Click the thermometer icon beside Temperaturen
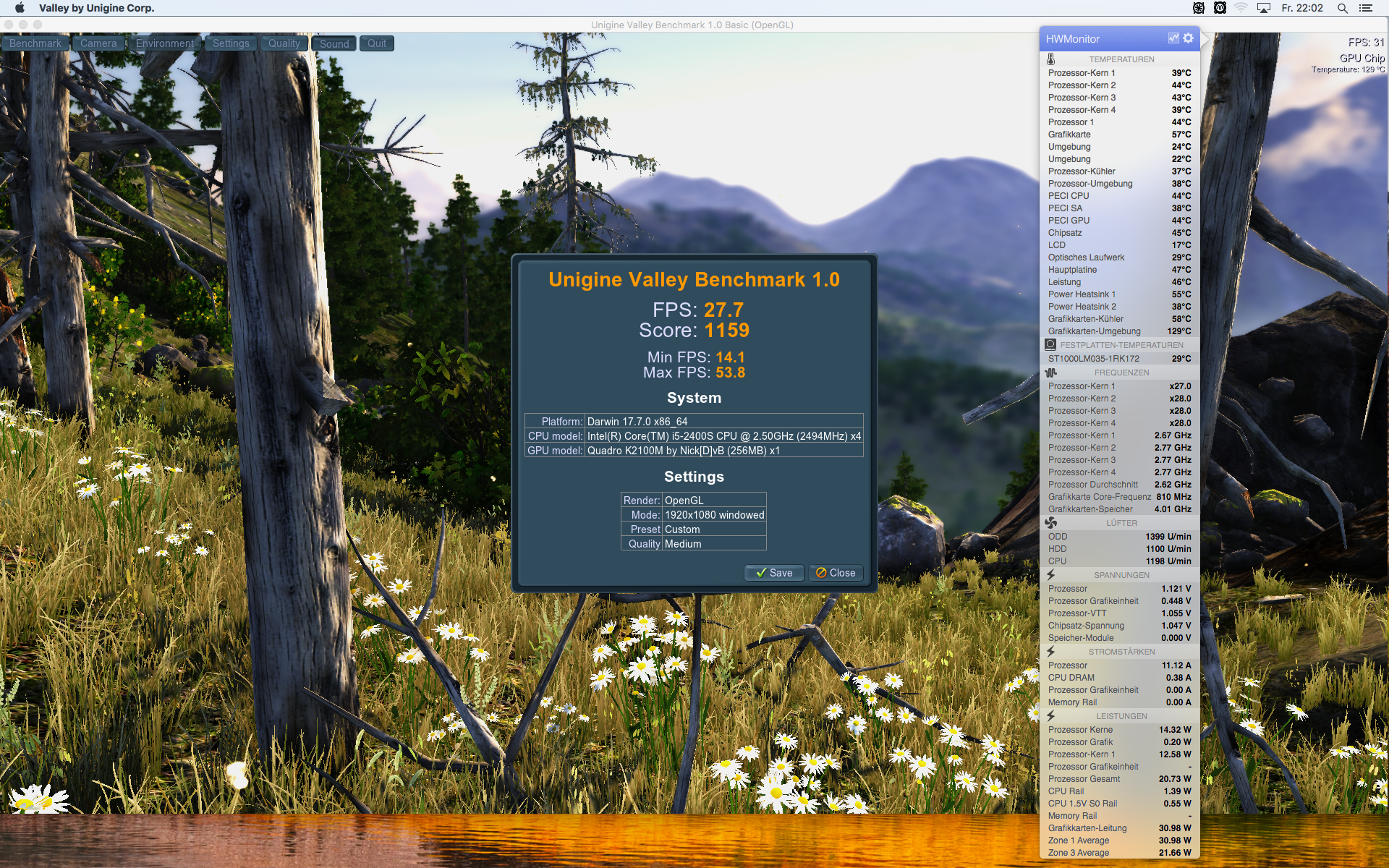This screenshot has width=1389, height=868. [1051, 59]
